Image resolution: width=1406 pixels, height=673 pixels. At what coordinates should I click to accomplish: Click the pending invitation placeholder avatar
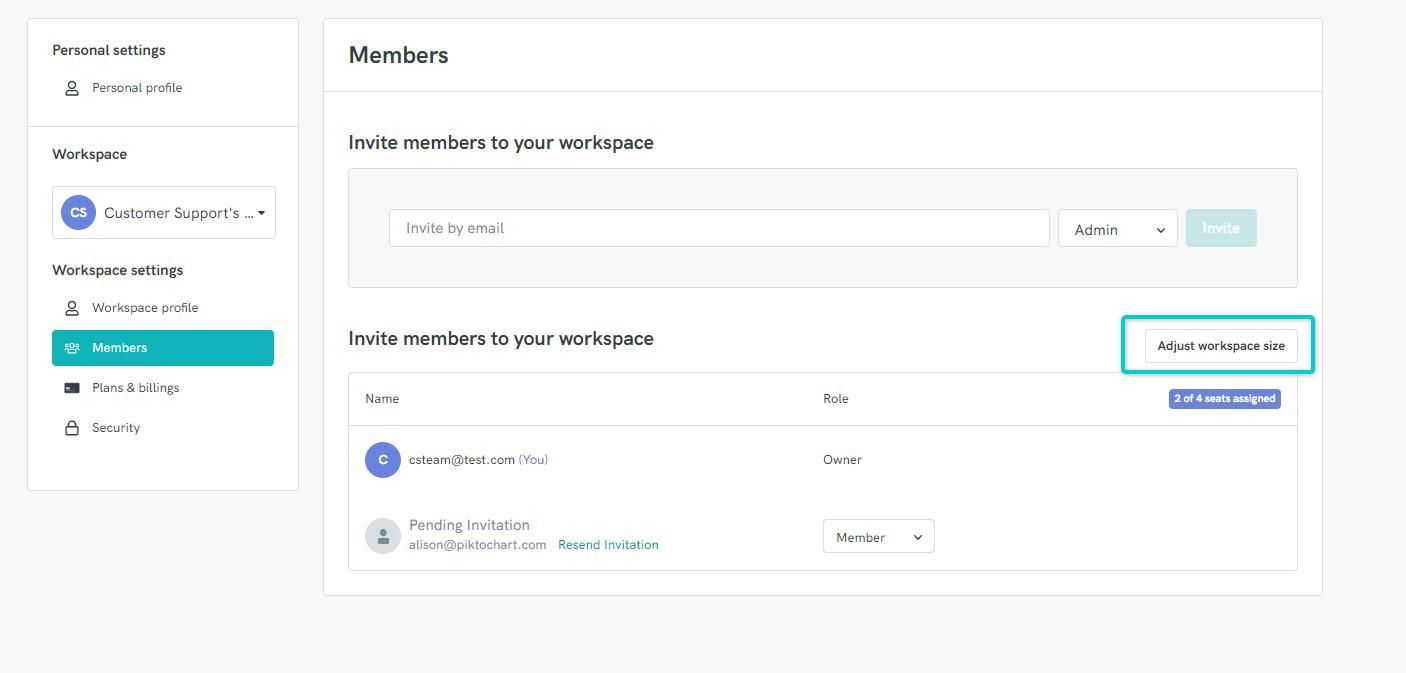point(383,536)
